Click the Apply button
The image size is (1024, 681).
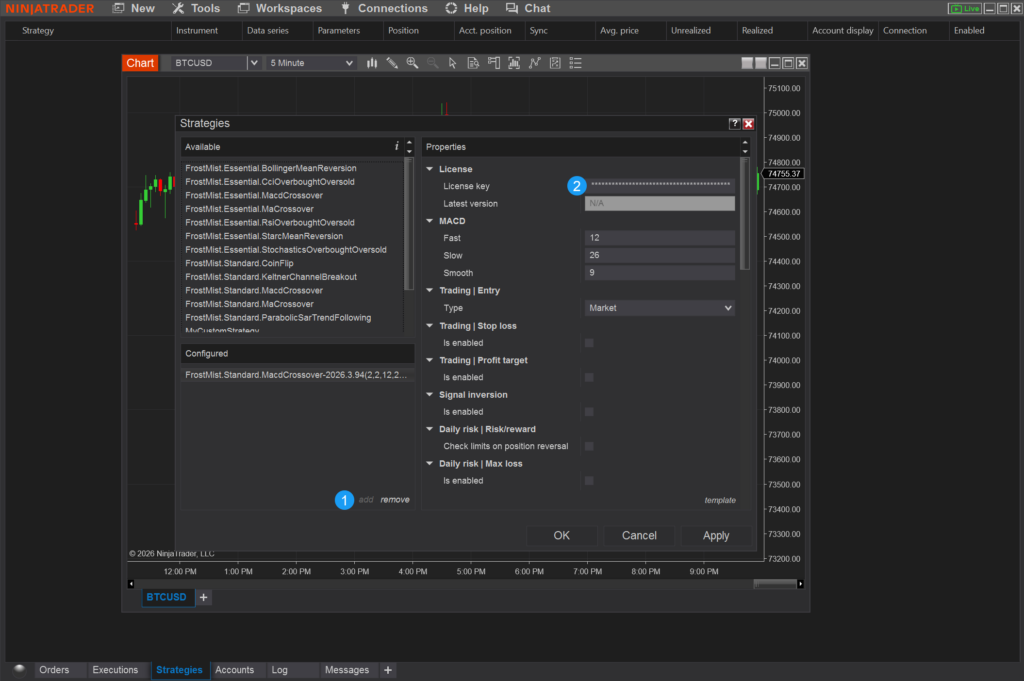pos(716,536)
